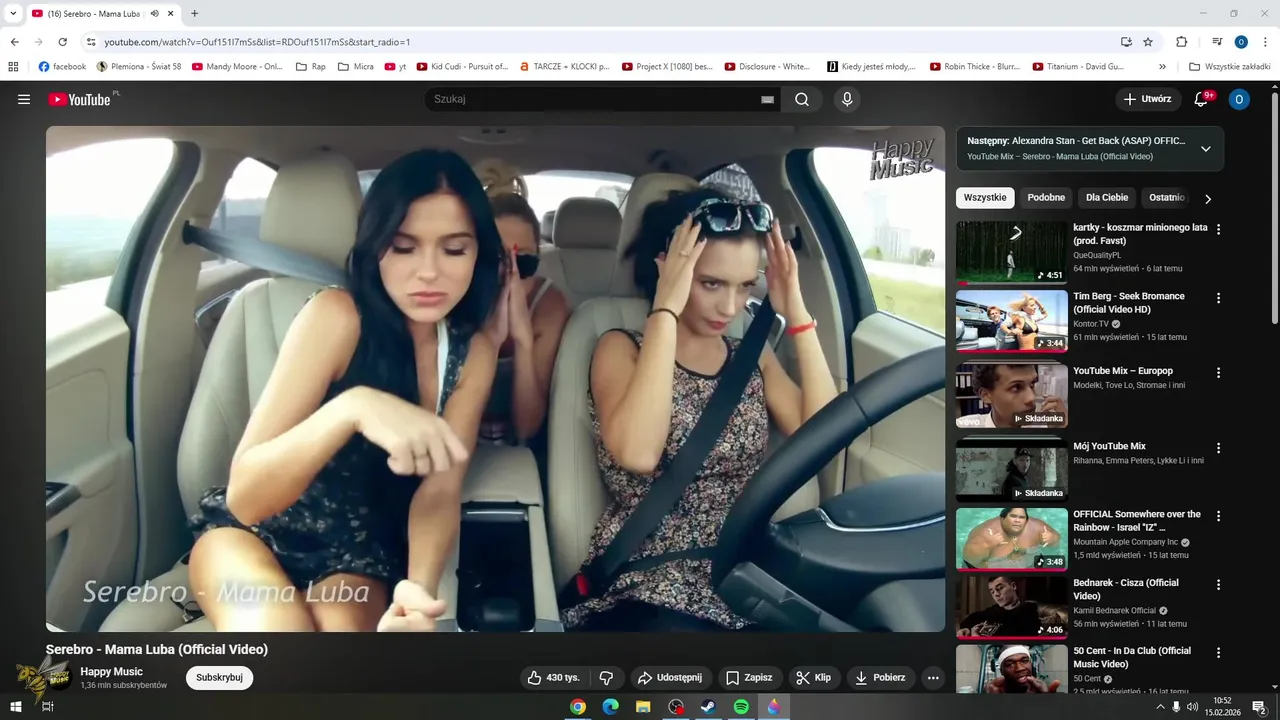Open the Titanium - David Gu... bookmark
Viewport: 1280px width, 720px height.
pos(1078,67)
